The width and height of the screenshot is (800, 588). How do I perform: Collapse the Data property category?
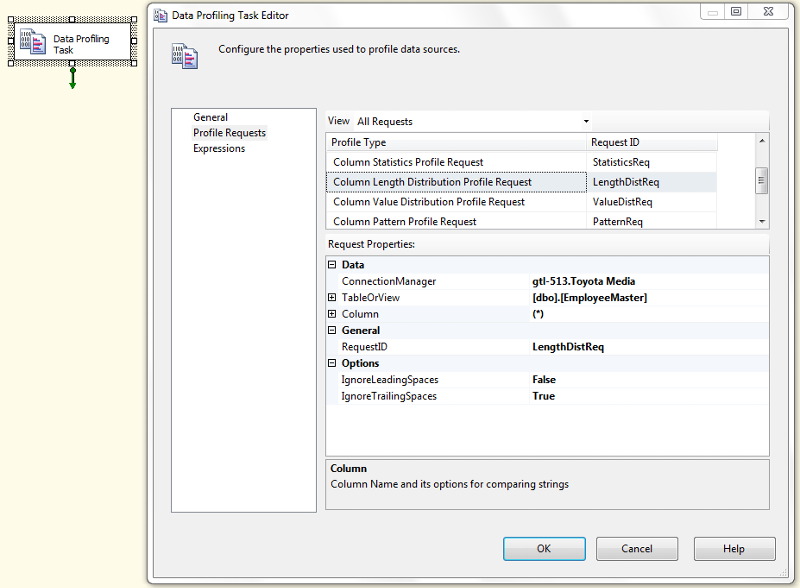click(332, 264)
